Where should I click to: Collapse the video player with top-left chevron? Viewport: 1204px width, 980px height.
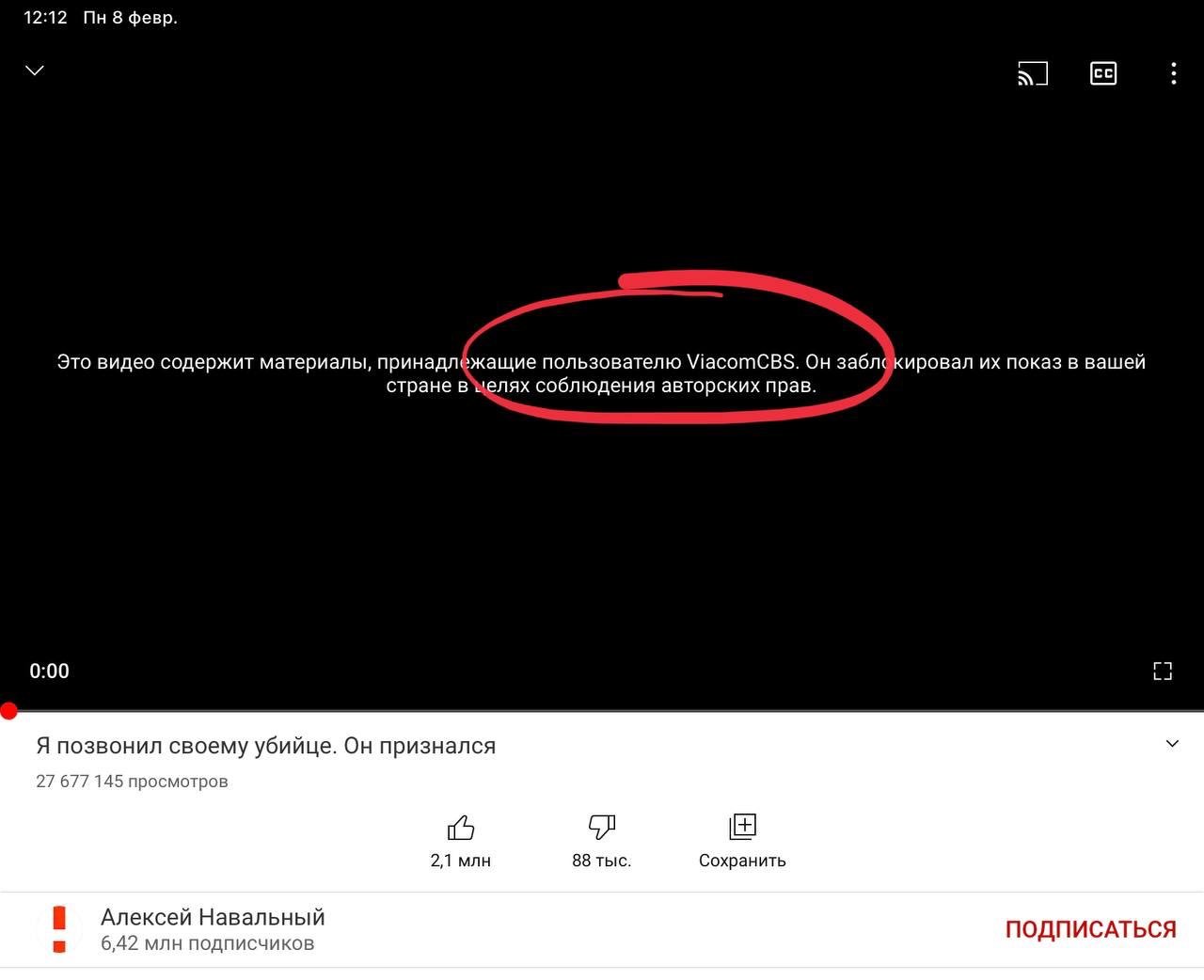[x=35, y=71]
